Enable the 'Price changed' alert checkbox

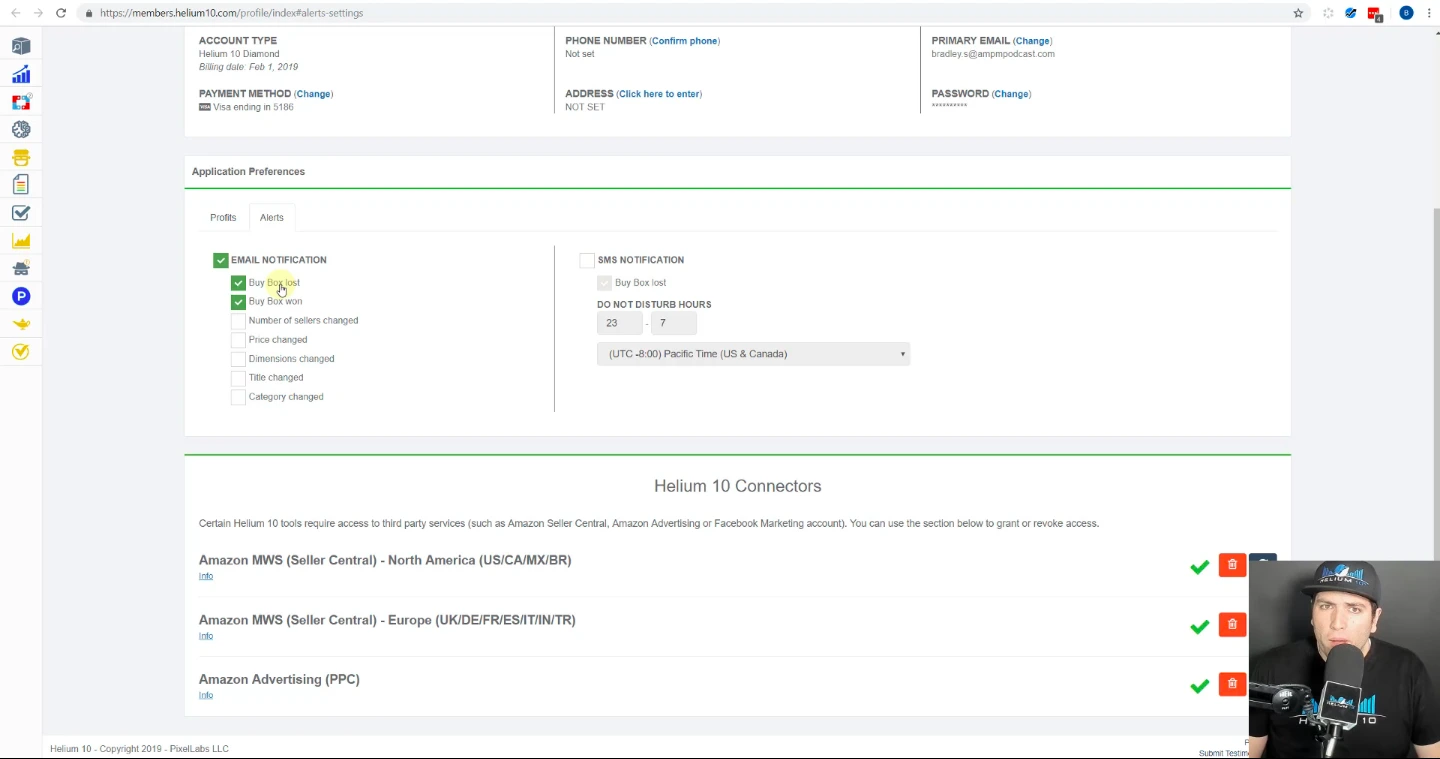pos(238,339)
